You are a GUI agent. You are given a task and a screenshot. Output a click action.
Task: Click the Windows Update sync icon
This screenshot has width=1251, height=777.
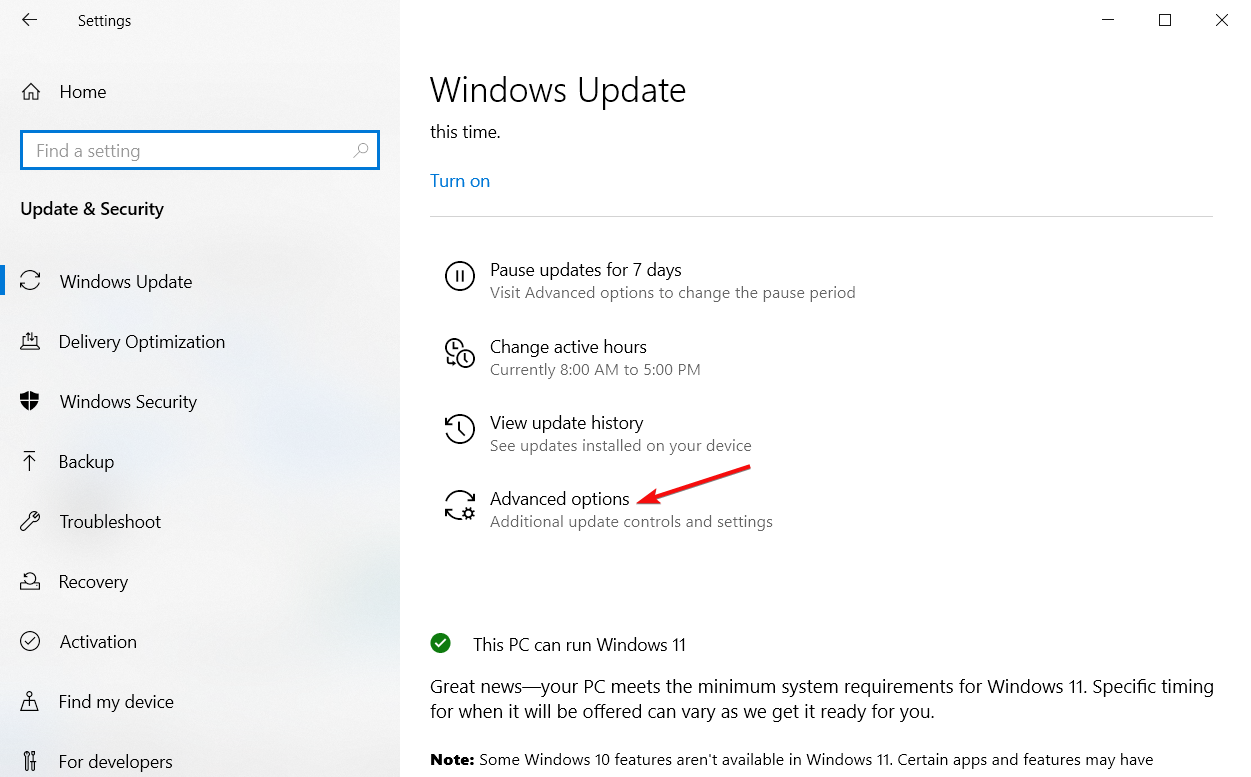tap(31, 282)
